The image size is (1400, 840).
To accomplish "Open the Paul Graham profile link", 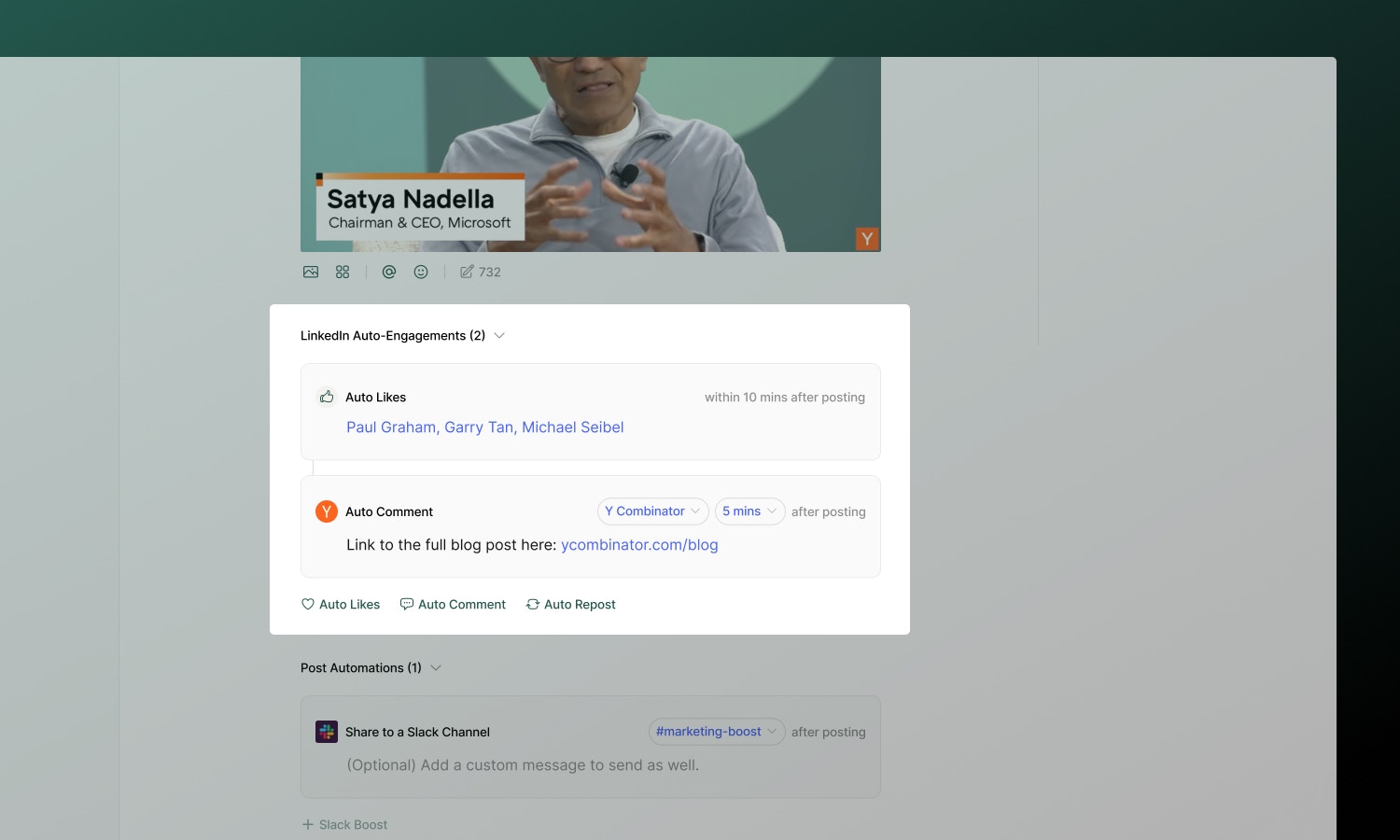I will point(391,427).
